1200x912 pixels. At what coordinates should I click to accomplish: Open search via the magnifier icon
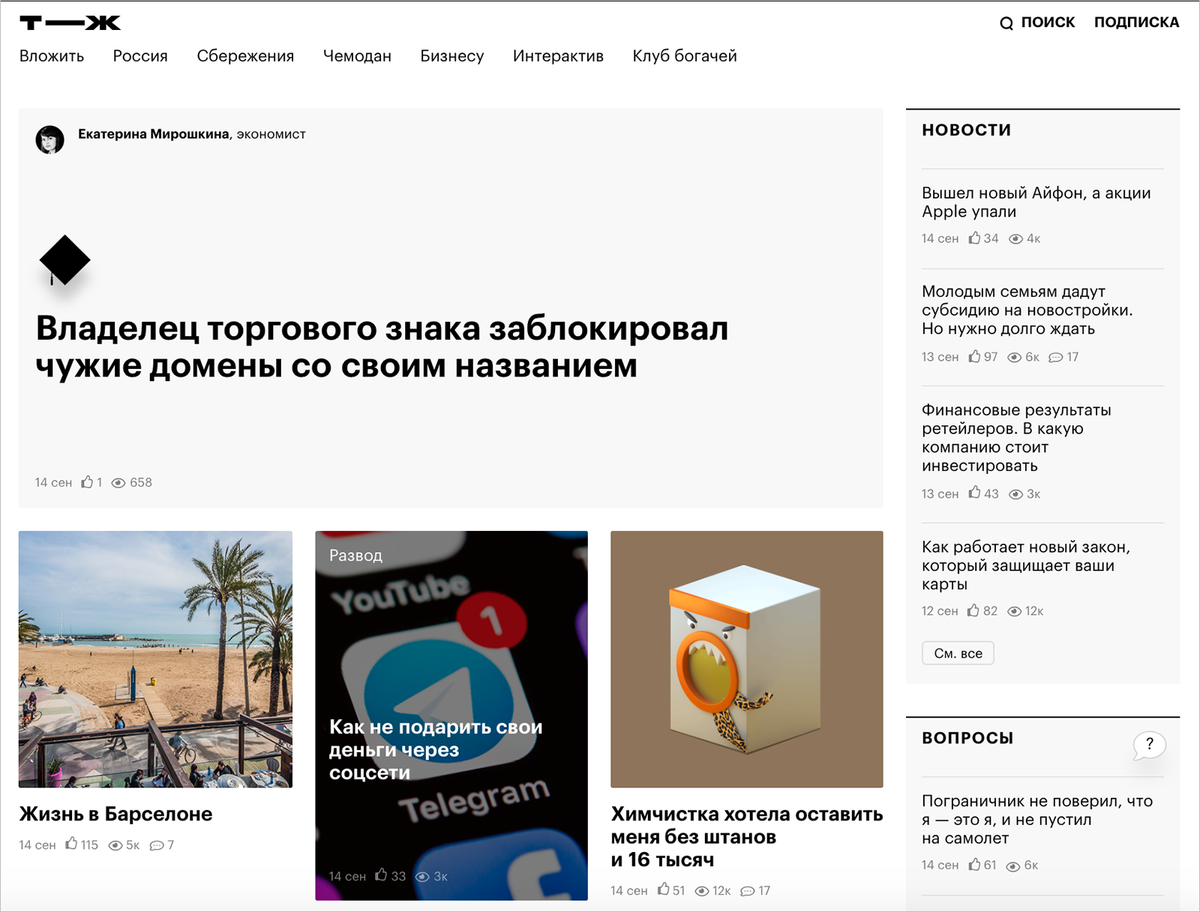1007,23
